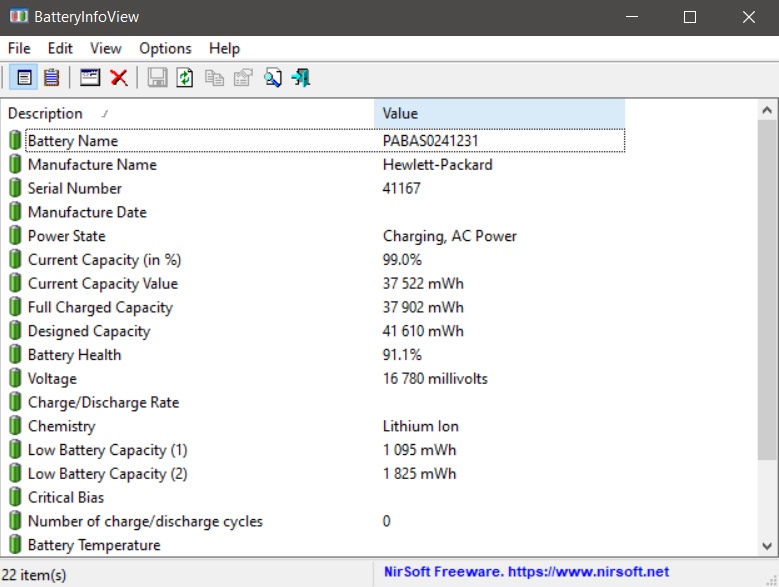This screenshot has width=779, height=587.
Task: Click the Lithium Ion value
Action: coord(420,427)
